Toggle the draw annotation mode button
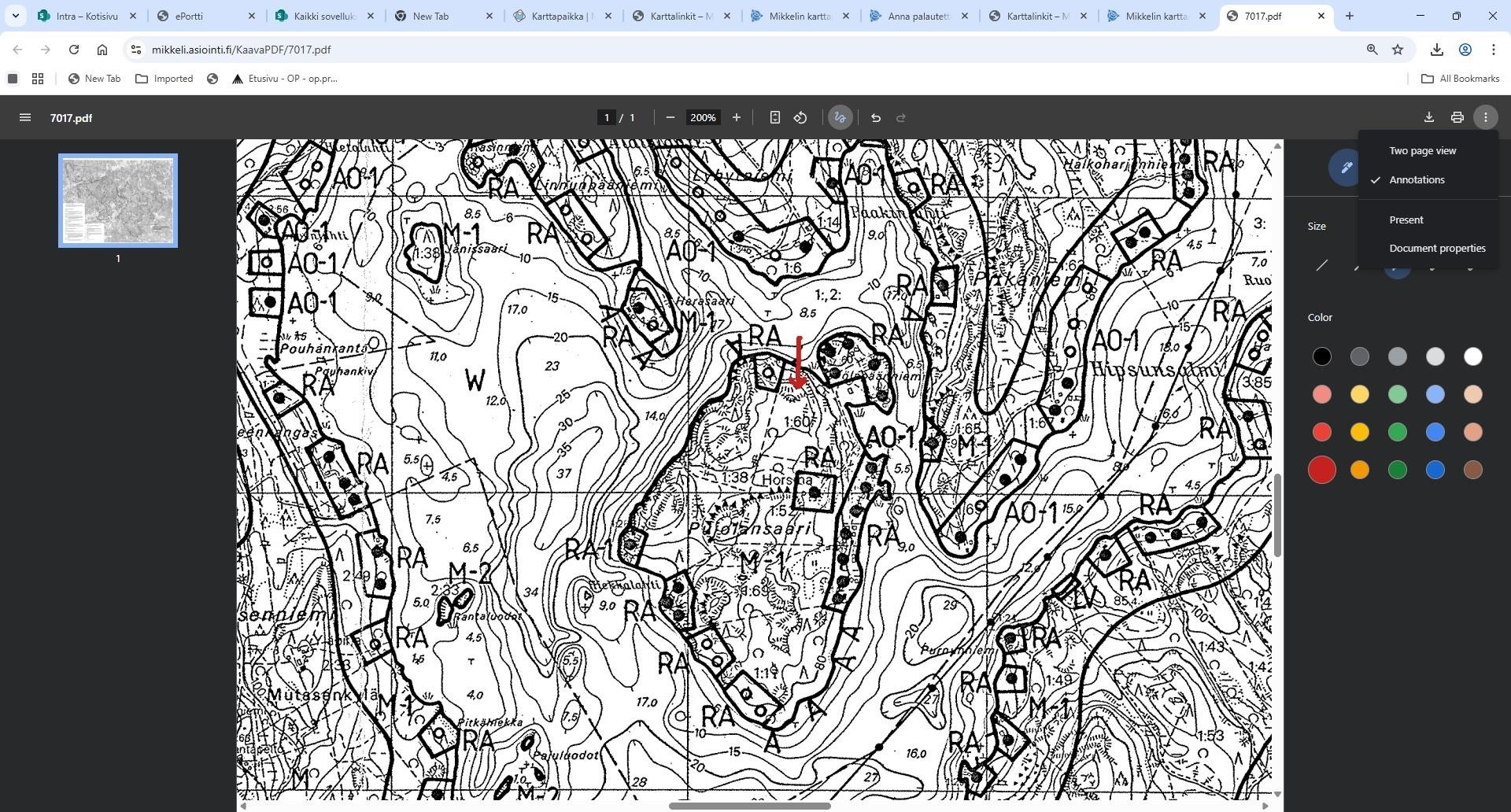 point(840,117)
